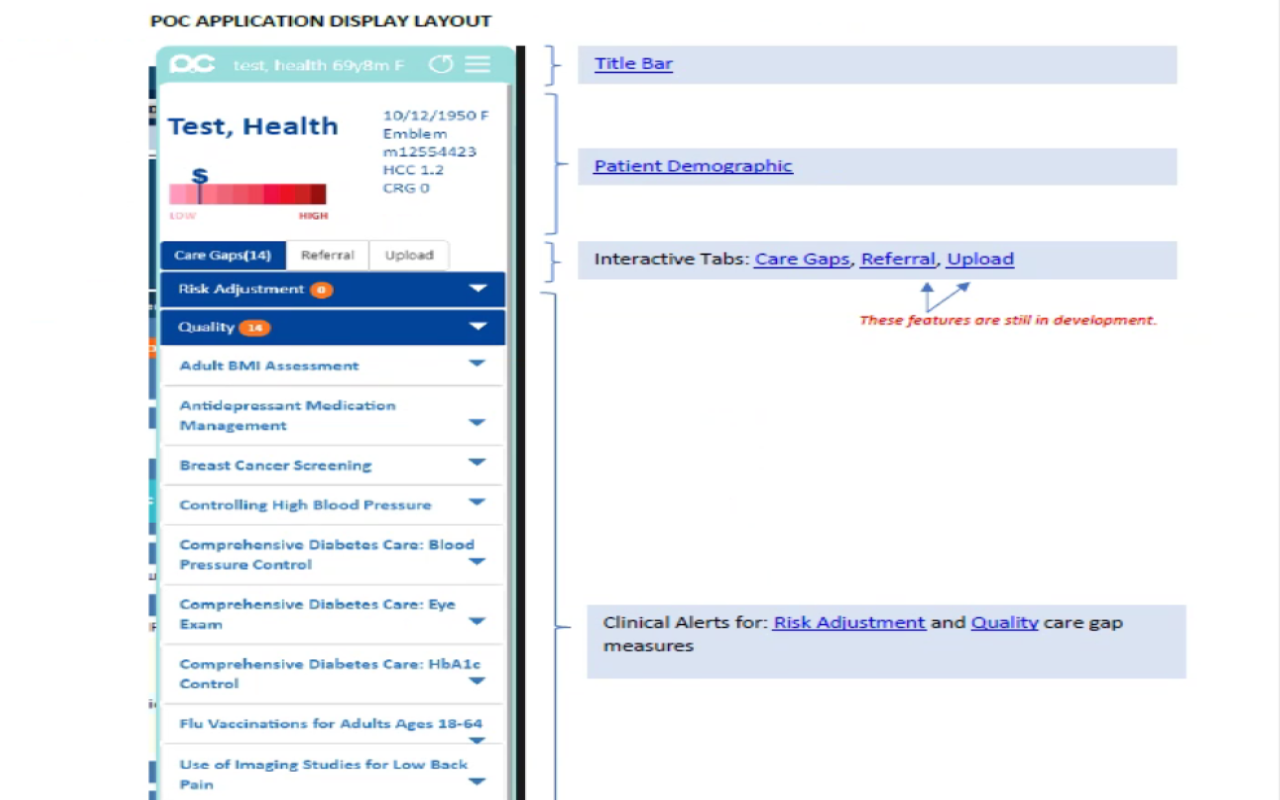Image resolution: width=1280 pixels, height=800 pixels.
Task: Click the Quality count badge showing 14
Action: click(255, 328)
